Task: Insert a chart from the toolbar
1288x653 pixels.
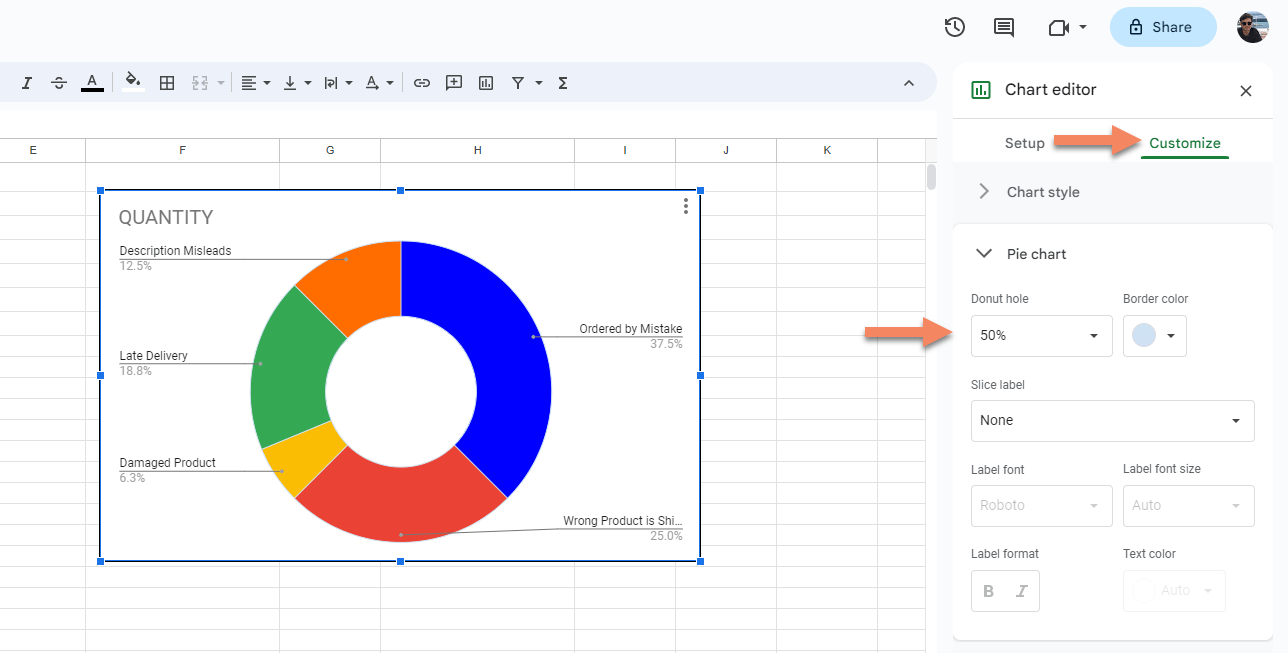Action: click(x=485, y=83)
